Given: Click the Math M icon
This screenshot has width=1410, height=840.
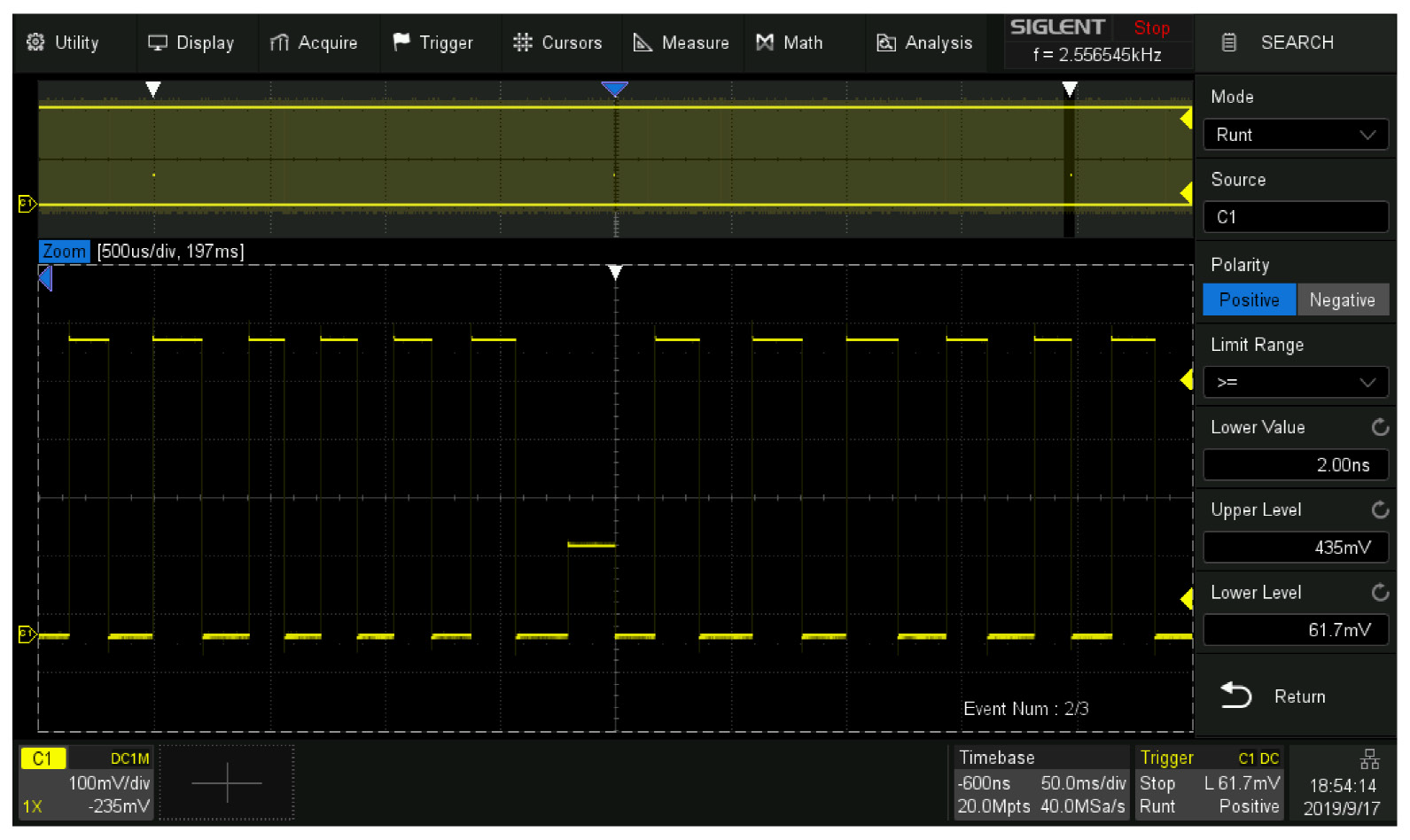Looking at the screenshot, I should point(765,43).
